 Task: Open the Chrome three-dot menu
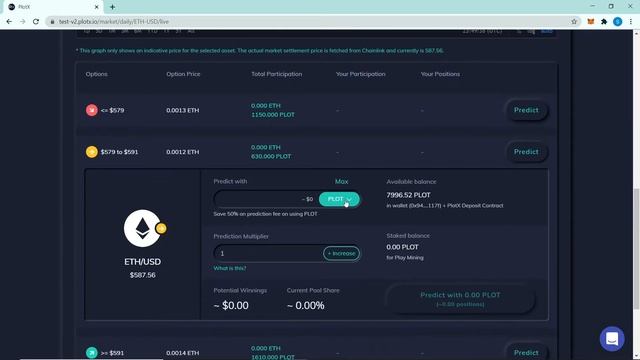click(x=631, y=22)
